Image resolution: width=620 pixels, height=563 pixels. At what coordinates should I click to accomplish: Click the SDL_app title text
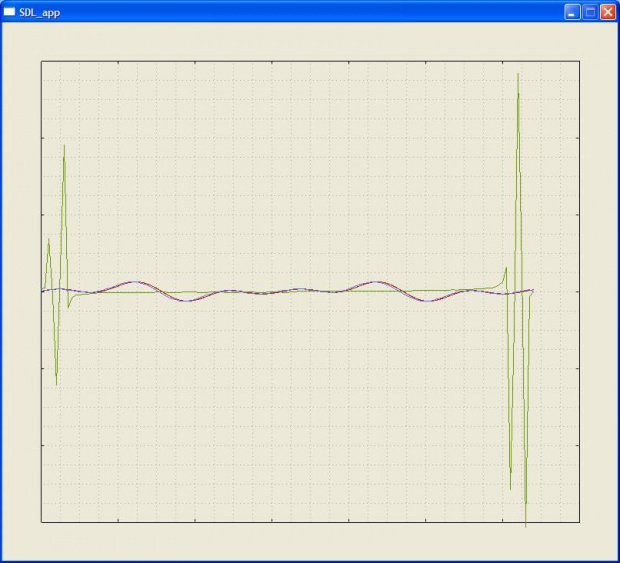click(40, 13)
